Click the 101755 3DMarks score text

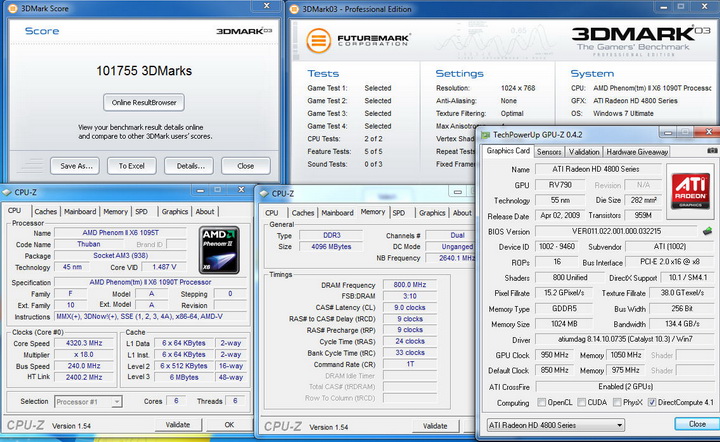pos(144,71)
